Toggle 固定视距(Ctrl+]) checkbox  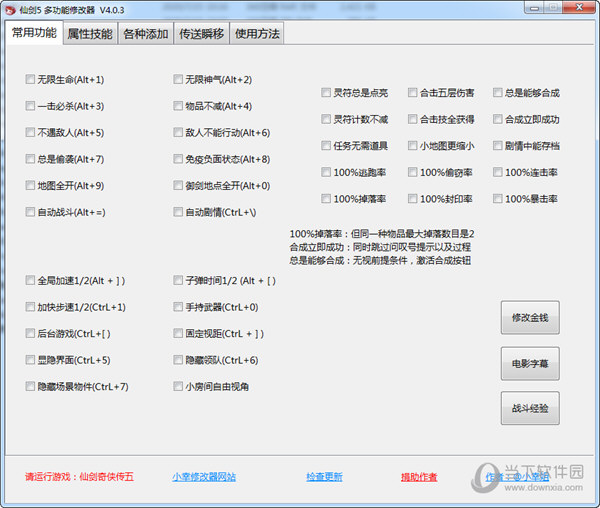click(x=178, y=333)
